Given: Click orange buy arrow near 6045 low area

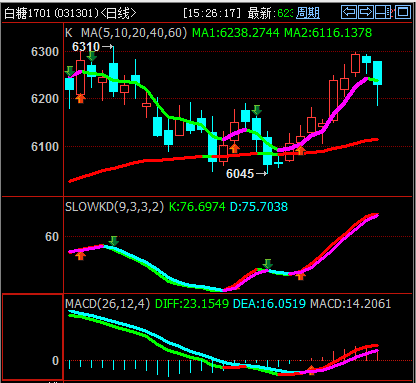Looking at the screenshot, I should [x=235, y=148].
